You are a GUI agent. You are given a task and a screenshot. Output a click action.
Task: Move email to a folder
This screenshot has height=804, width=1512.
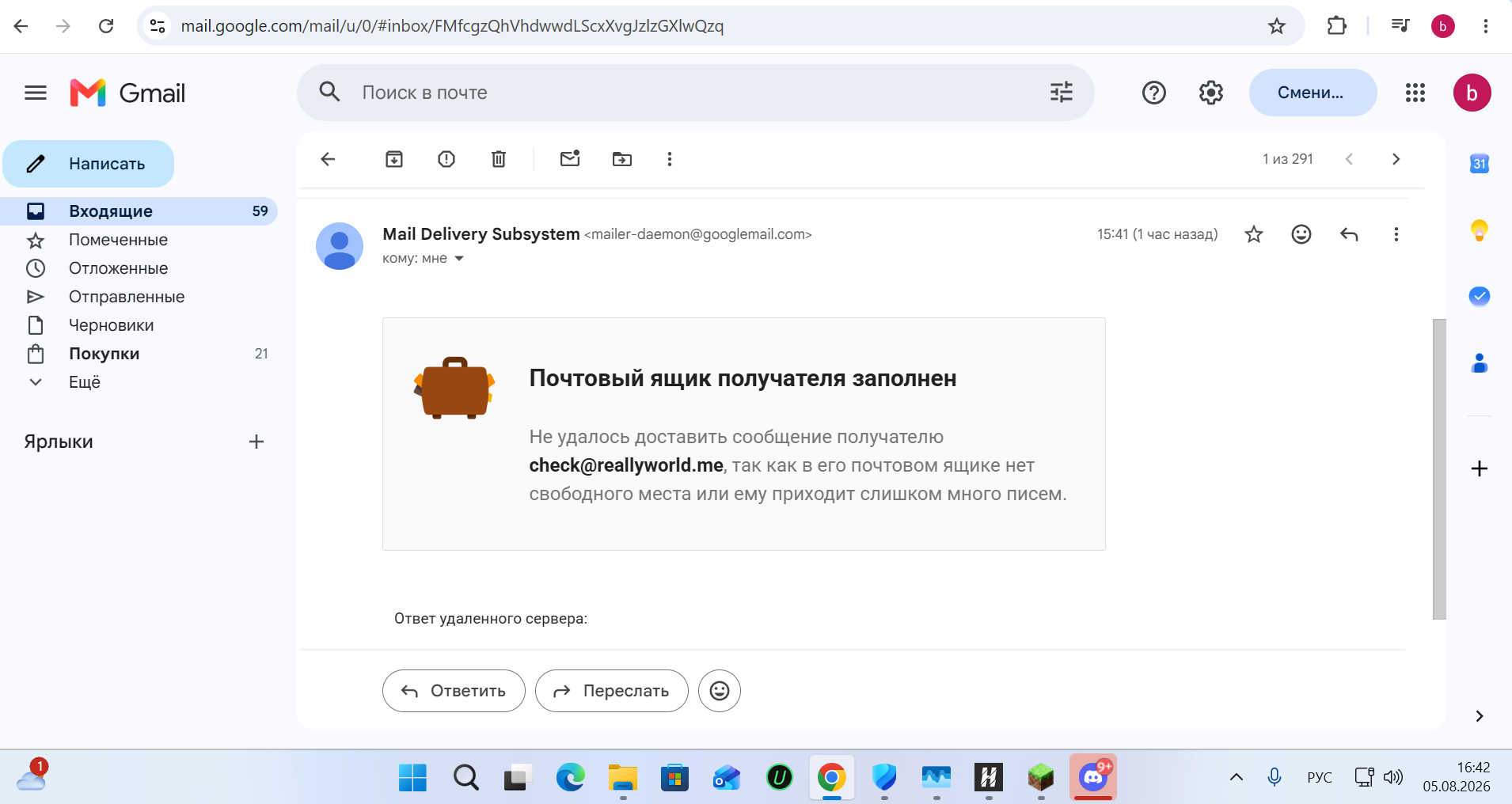(x=622, y=159)
